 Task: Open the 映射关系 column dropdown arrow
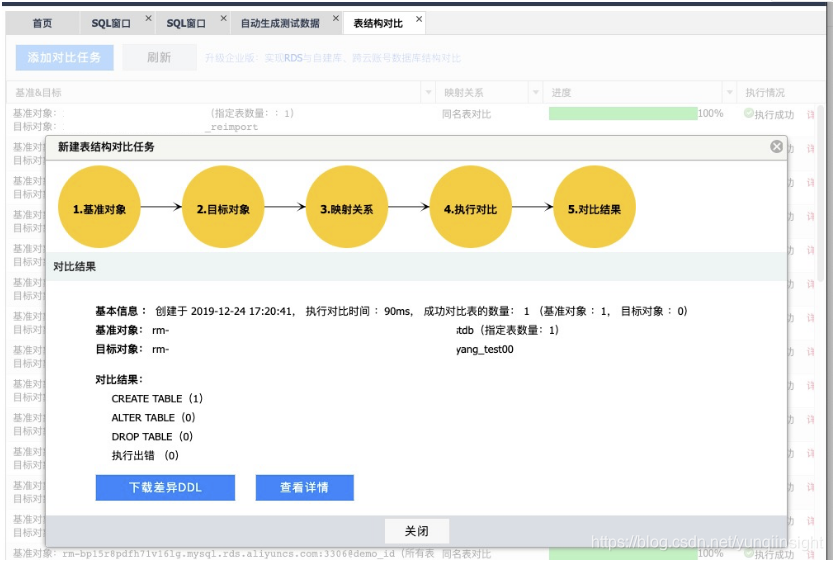[x=536, y=93]
